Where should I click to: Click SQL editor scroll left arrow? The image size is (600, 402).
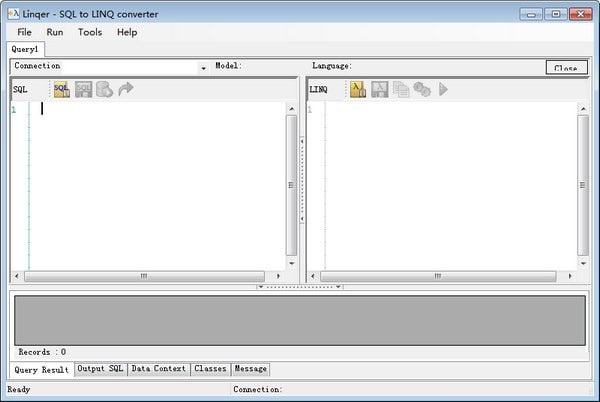point(16,276)
